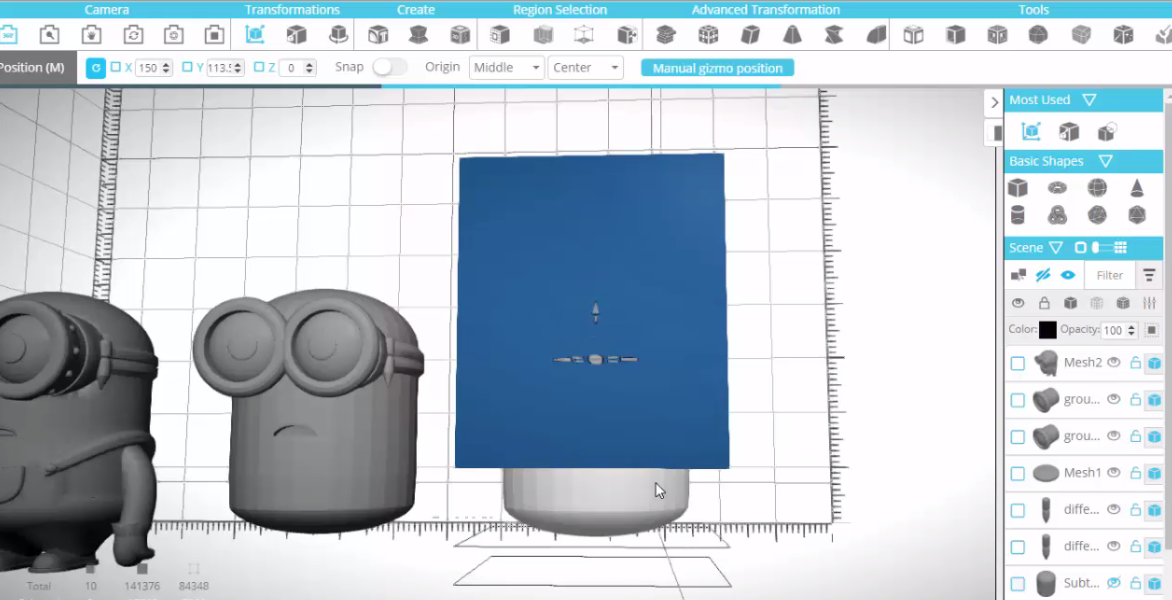Click the Move icon in Most Used
This screenshot has width=1172, height=600.
click(1031, 132)
